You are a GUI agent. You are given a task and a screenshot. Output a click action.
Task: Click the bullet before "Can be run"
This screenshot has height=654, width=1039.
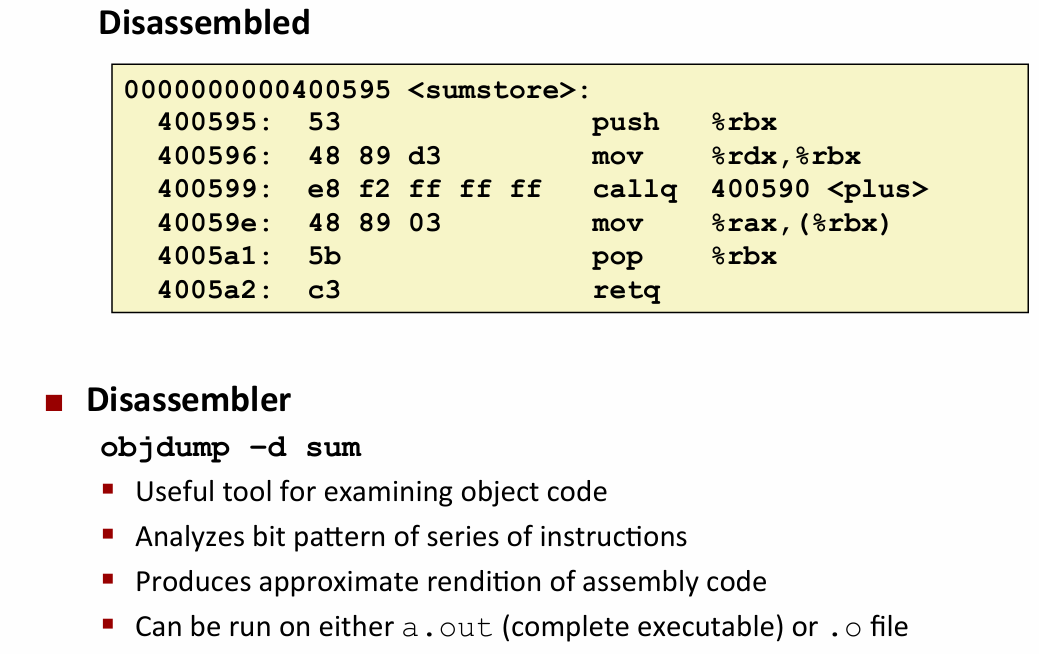click(108, 624)
